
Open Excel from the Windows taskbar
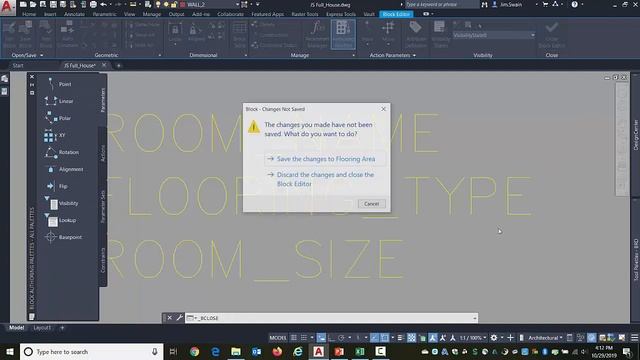pyautogui.click(x=360, y=351)
